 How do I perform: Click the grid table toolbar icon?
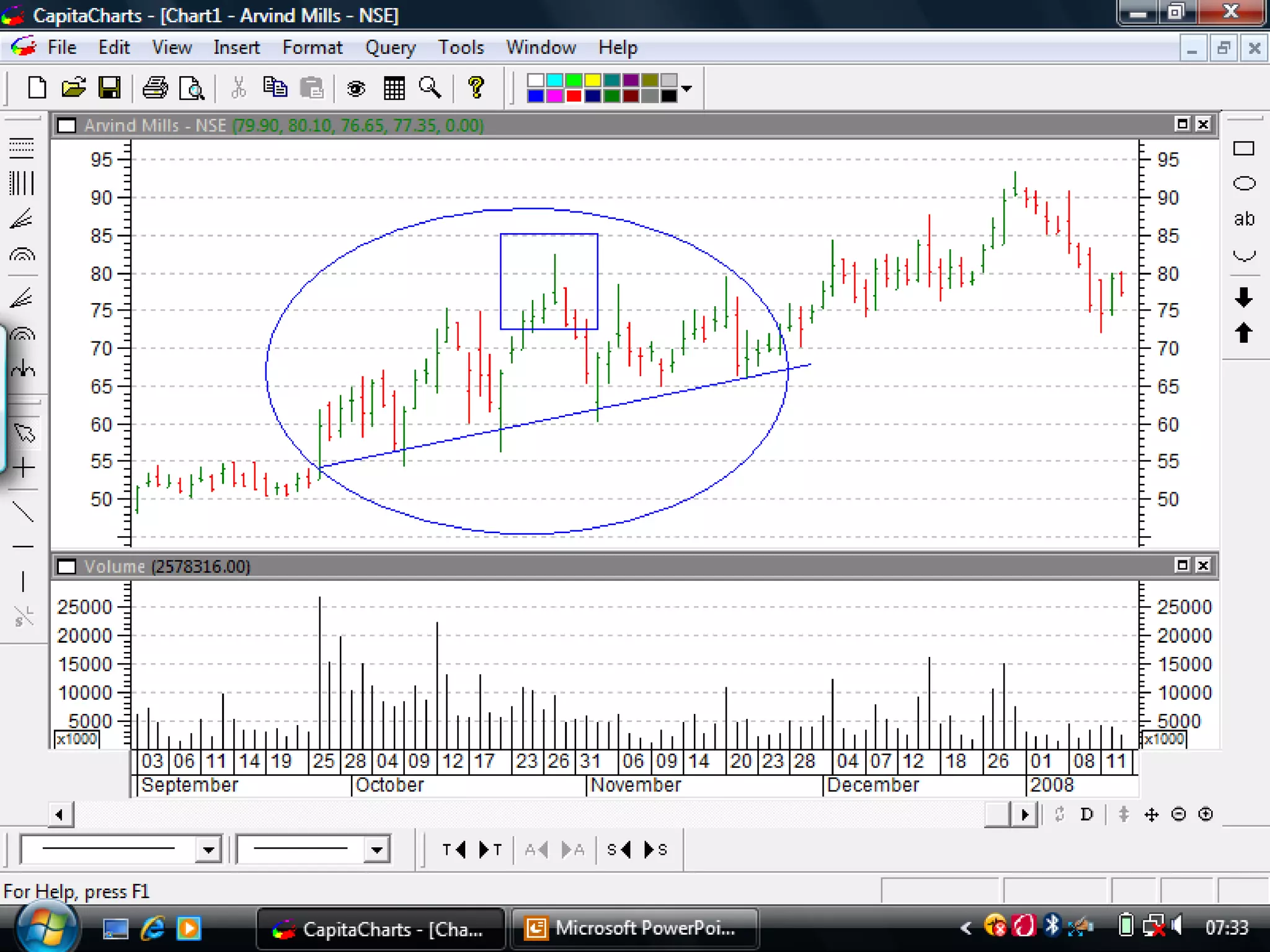click(394, 88)
